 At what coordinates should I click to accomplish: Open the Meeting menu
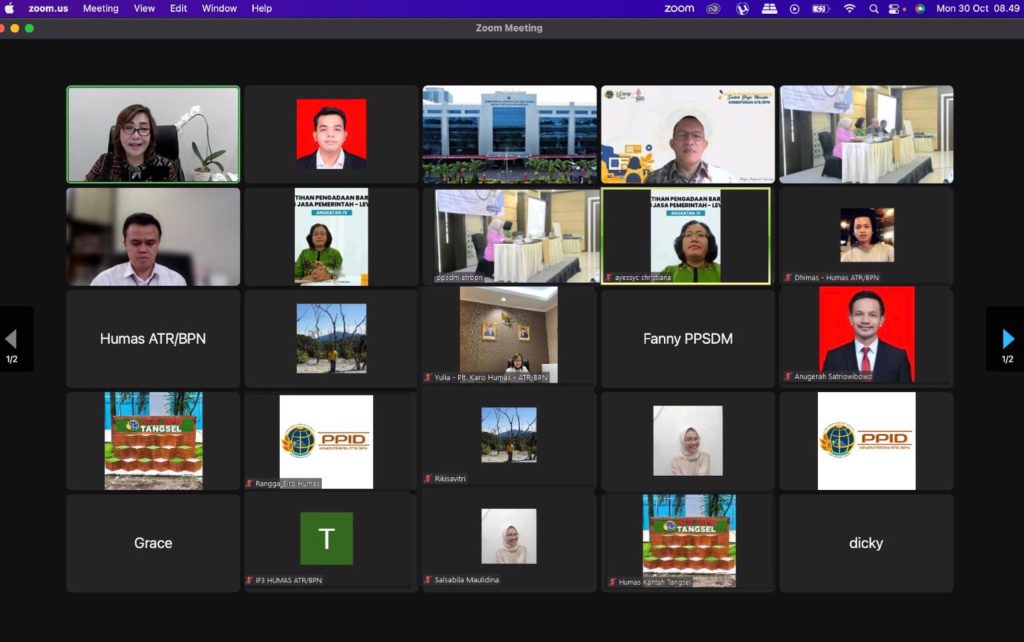point(100,8)
